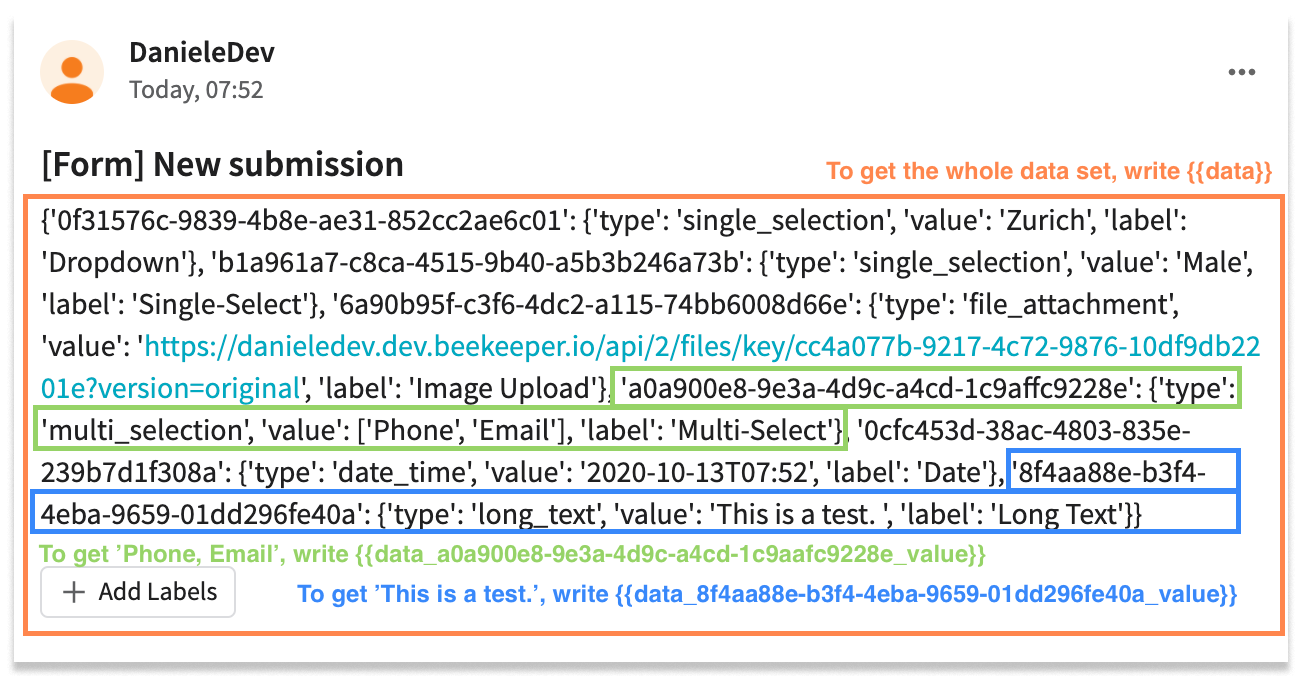Open the three-dot post options menu

pyautogui.click(x=1241, y=73)
